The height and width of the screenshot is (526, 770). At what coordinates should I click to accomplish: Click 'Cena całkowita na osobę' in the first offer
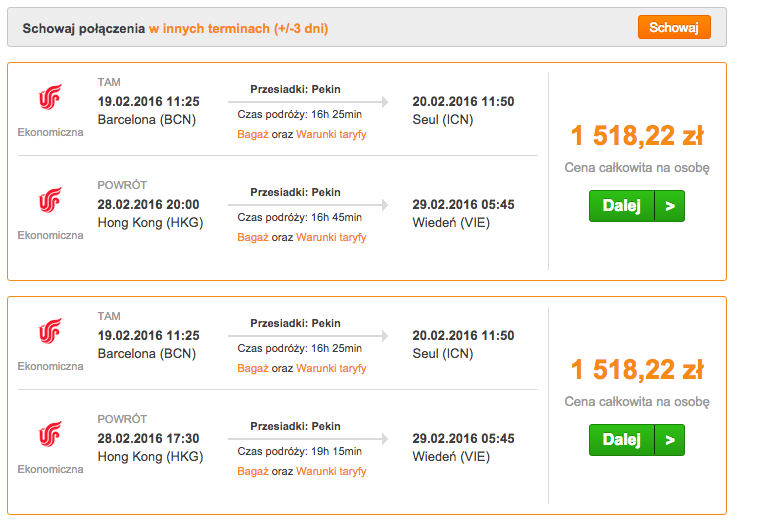[637, 168]
